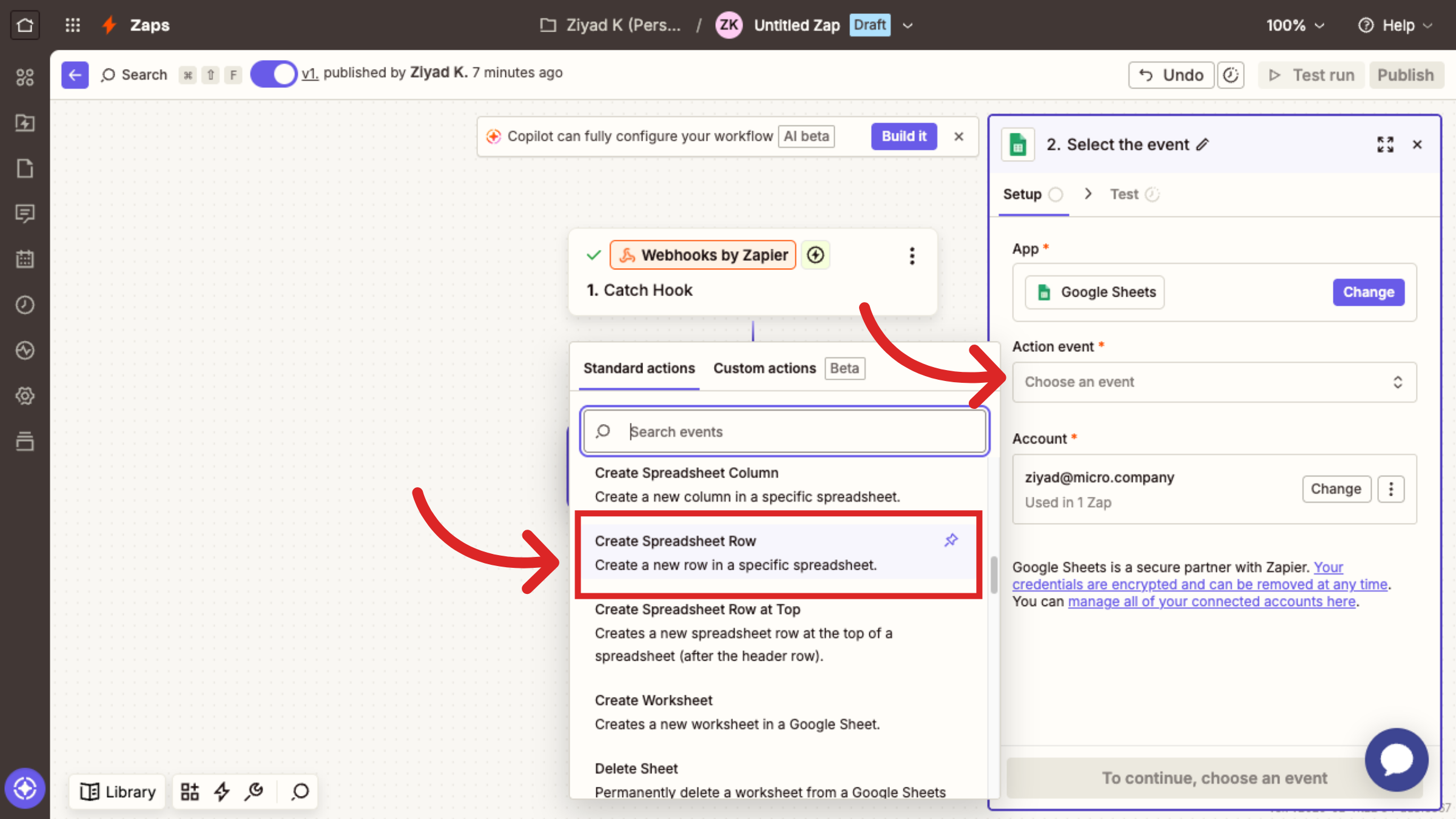Expand the Untitled Zap Draft chevron
Viewport: 1456px width, 819px height.
pos(908,25)
